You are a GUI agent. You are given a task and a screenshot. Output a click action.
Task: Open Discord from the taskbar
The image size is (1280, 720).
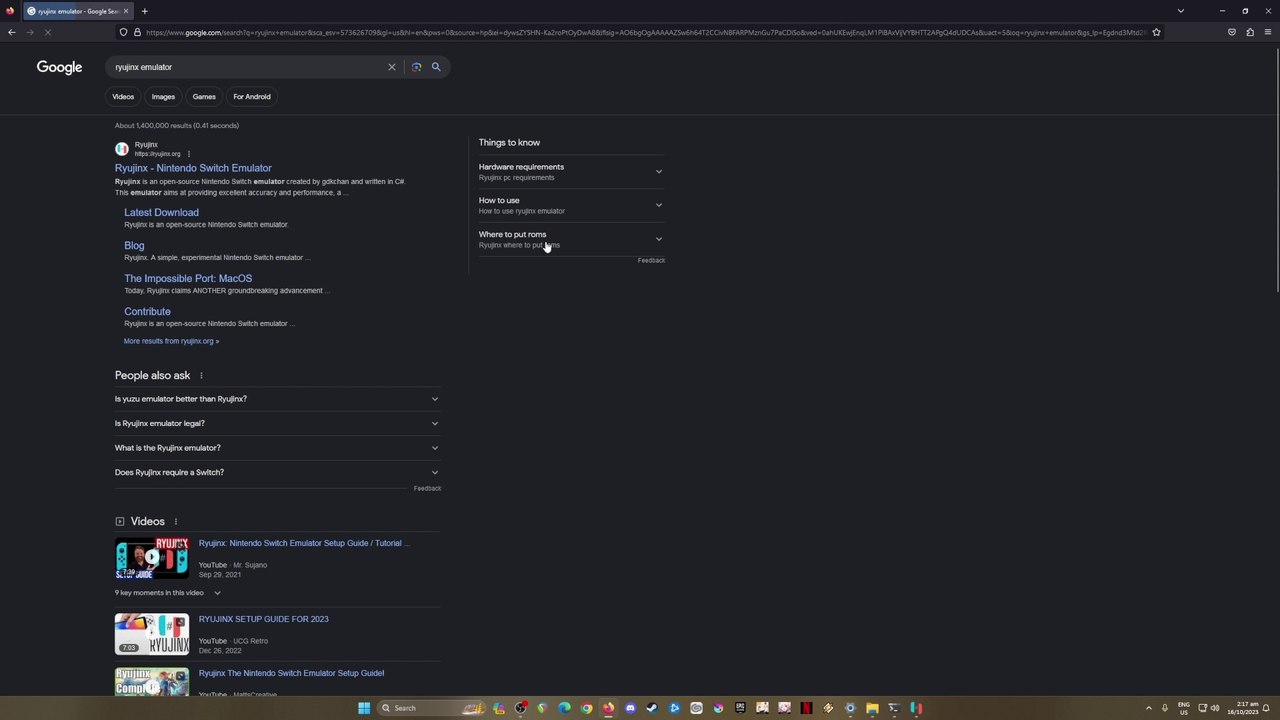click(630, 708)
